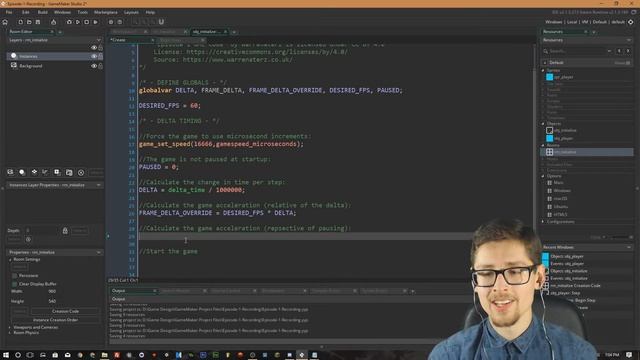This screenshot has height=360, width=640.
Task: Open Game Options gear in the toolbar
Action: tap(111, 22)
